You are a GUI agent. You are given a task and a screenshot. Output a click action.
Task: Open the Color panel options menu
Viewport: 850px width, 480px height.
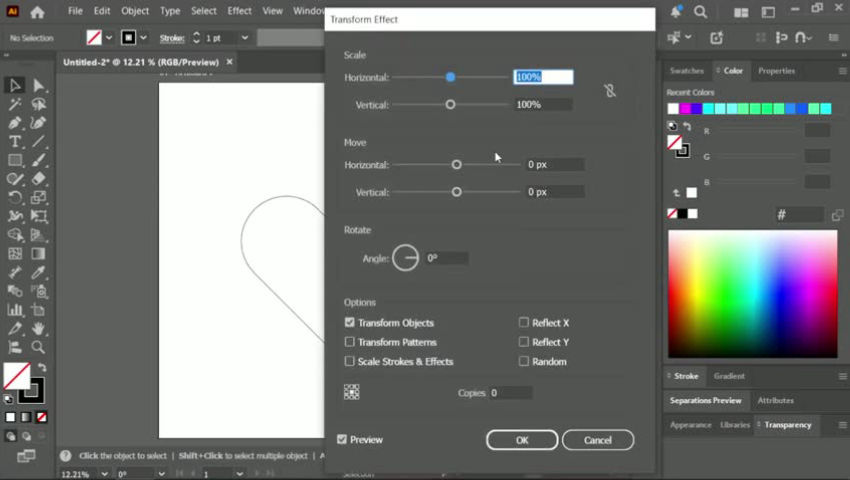[842, 71]
